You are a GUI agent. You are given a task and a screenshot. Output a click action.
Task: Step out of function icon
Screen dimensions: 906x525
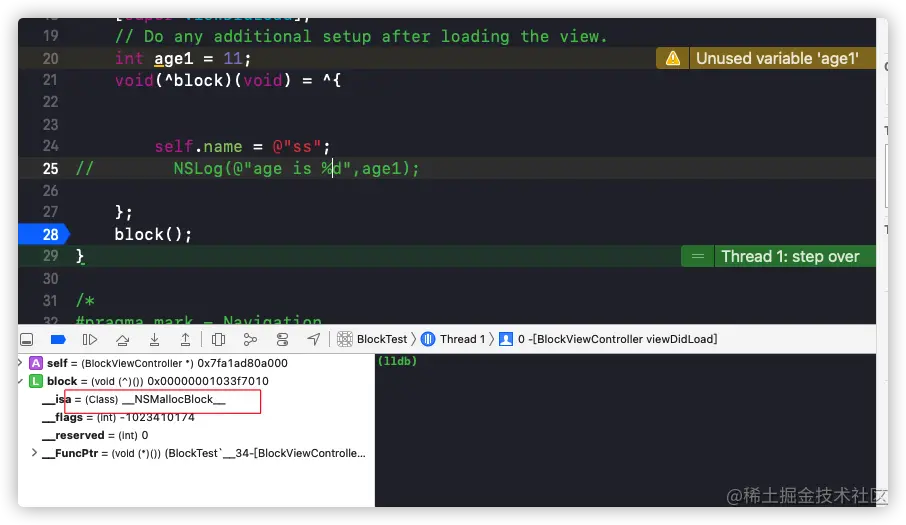185,340
